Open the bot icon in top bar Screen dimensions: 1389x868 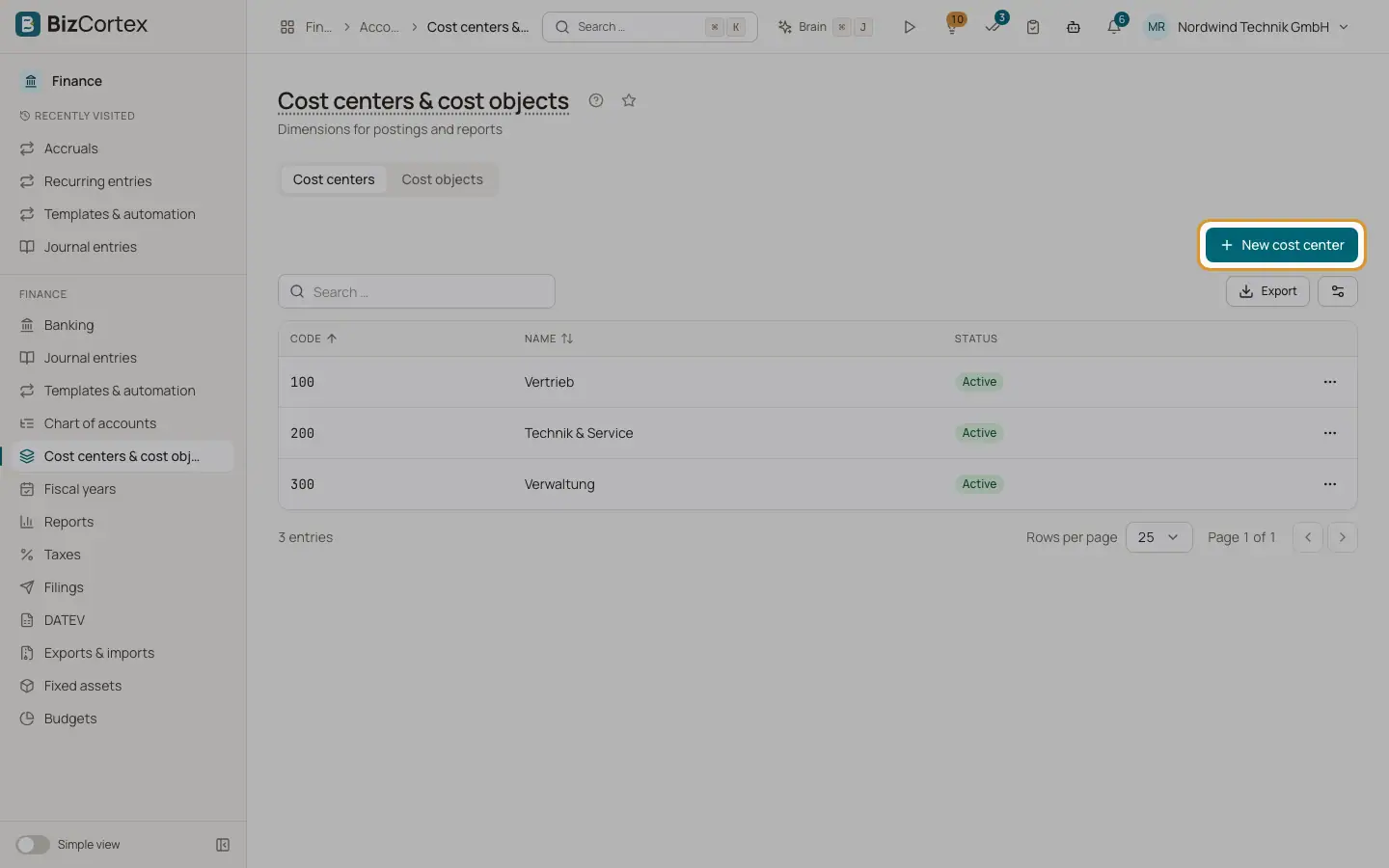click(1074, 27)
